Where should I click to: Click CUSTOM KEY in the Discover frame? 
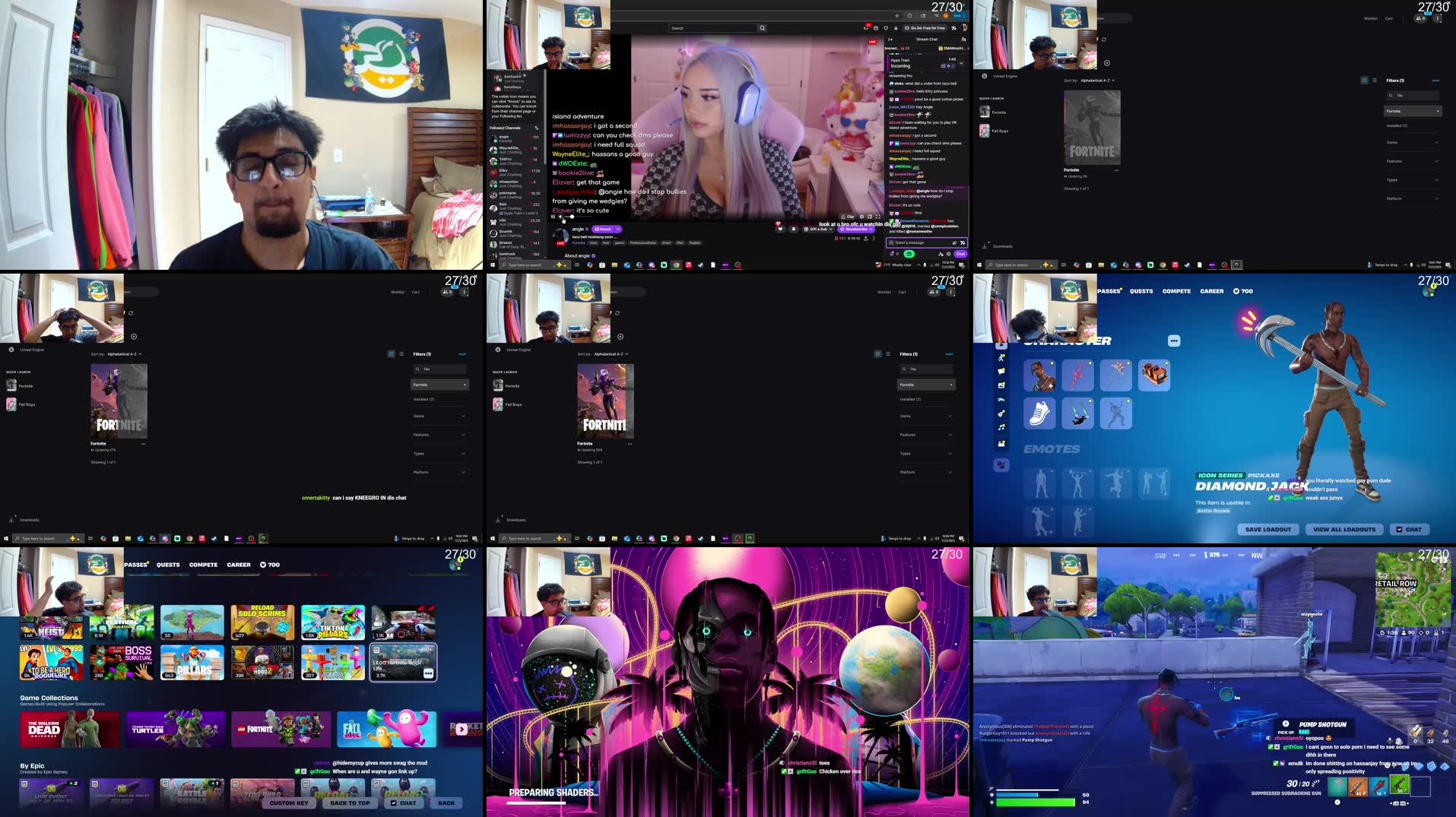tap(289, 803)
